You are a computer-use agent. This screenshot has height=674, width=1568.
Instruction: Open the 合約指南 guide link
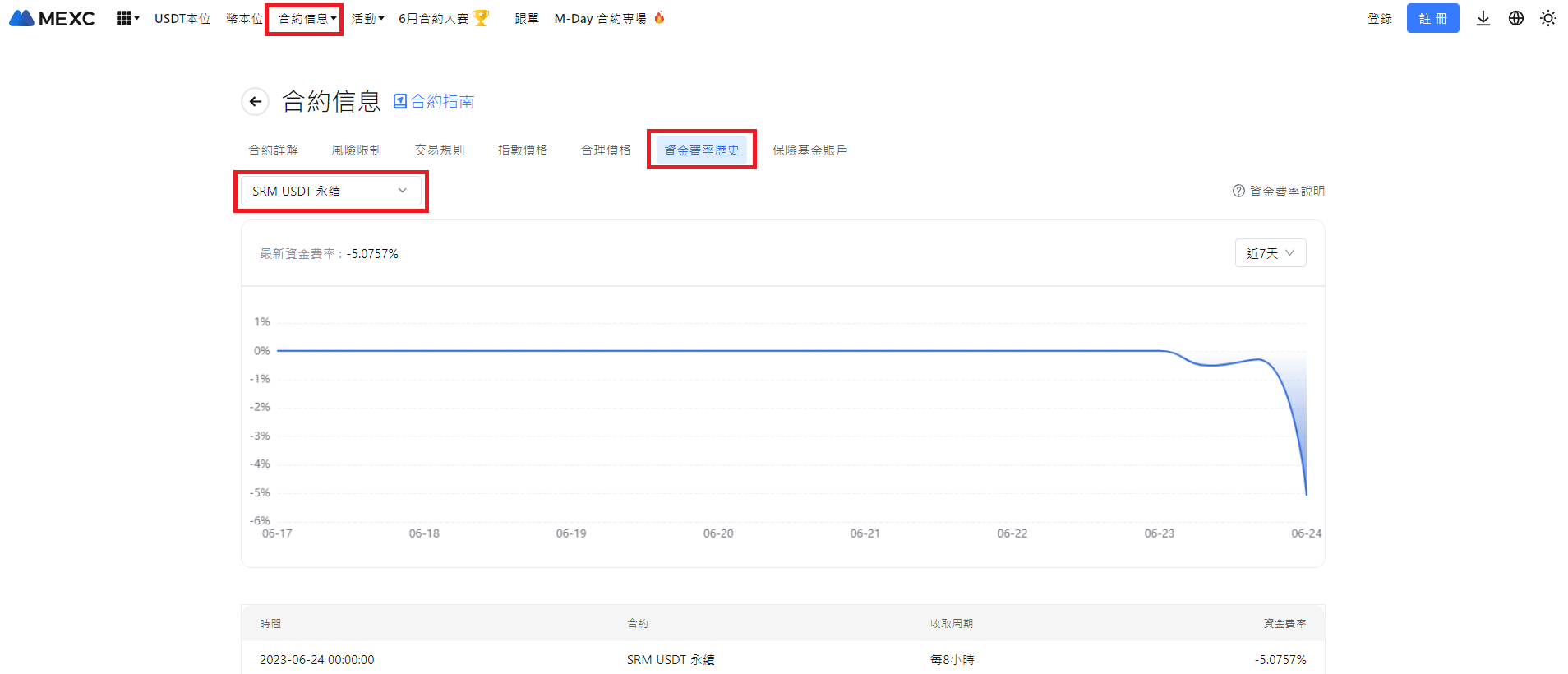point(434,101)
